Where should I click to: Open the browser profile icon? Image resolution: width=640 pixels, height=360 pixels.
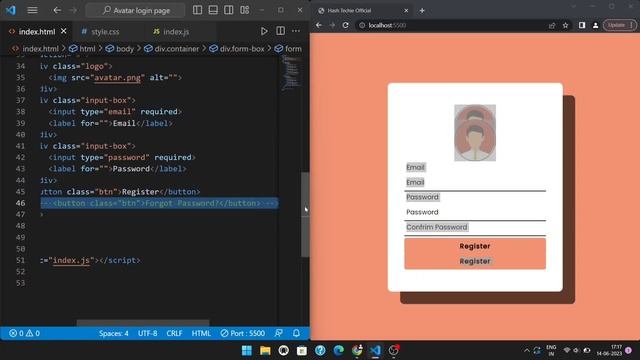[596, 25]
